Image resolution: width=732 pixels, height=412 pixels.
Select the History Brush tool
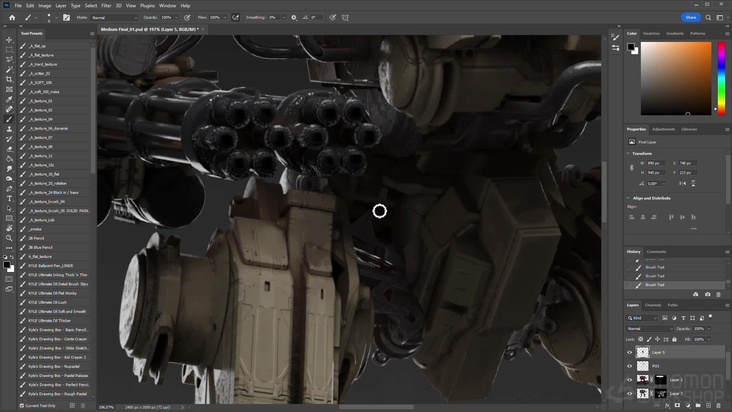click(x=9, y=139)
